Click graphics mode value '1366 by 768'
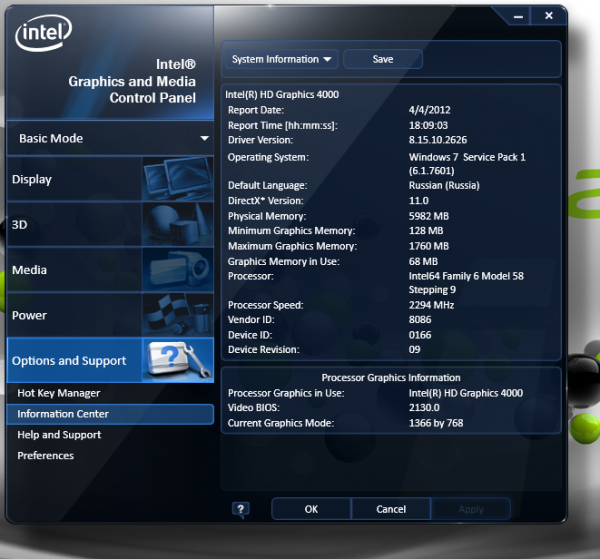 point(436,423)
